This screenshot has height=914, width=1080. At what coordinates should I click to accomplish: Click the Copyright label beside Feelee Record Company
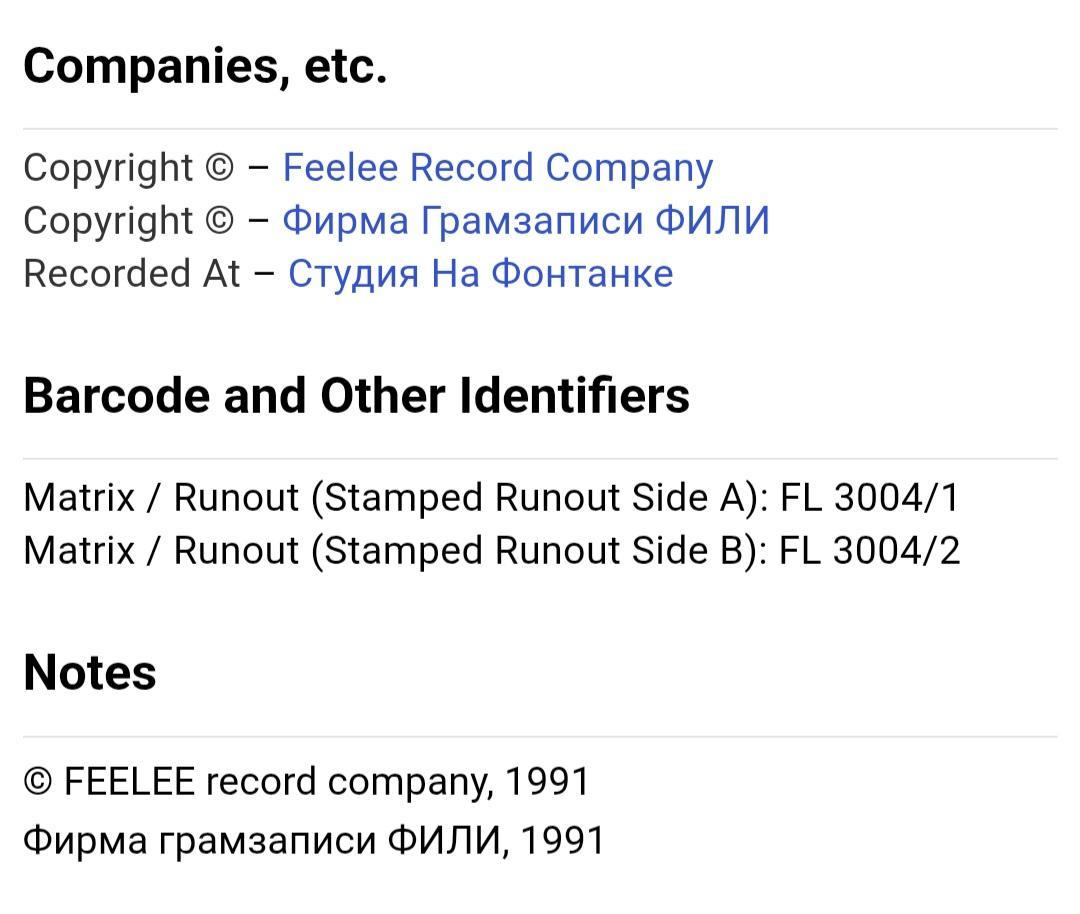click(108, 169)
